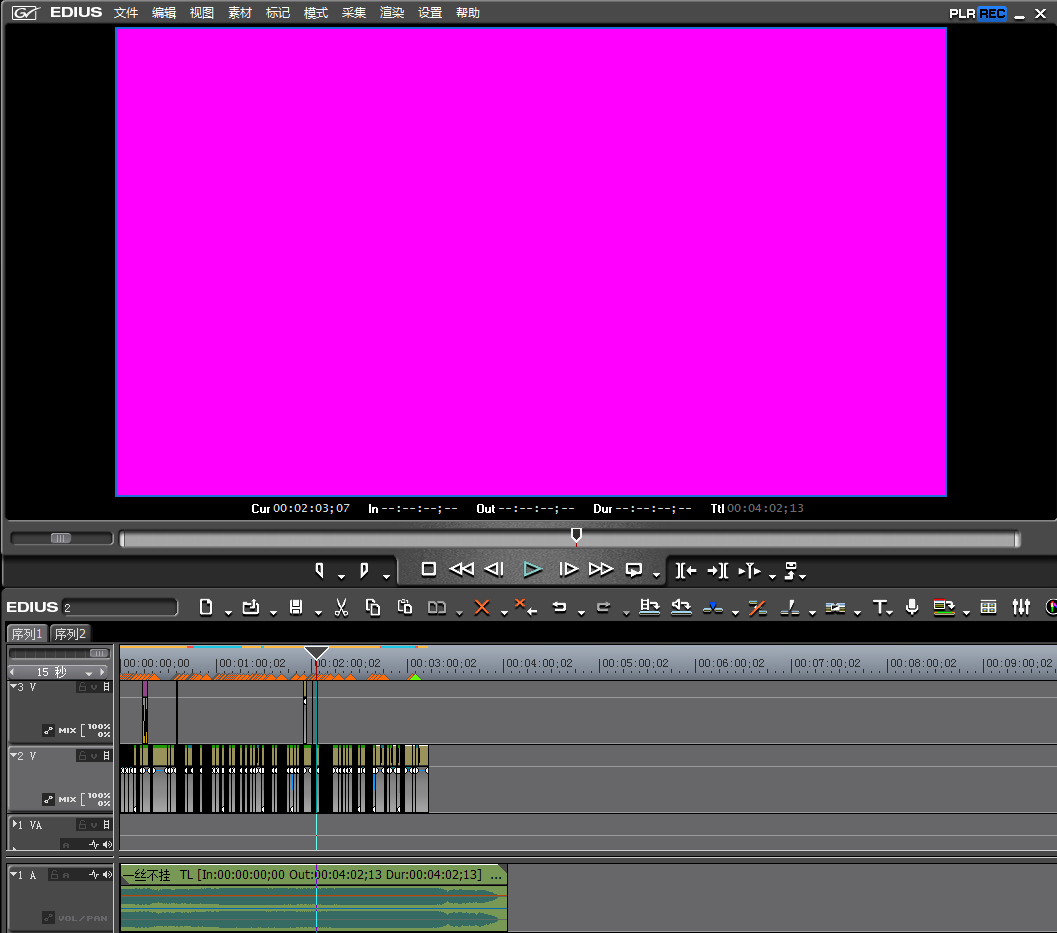Image resolution: width=1057 pixels, height=933 pixels.
Task: Open the audio mixer sliders icon
Action: tap(1021, 607)
